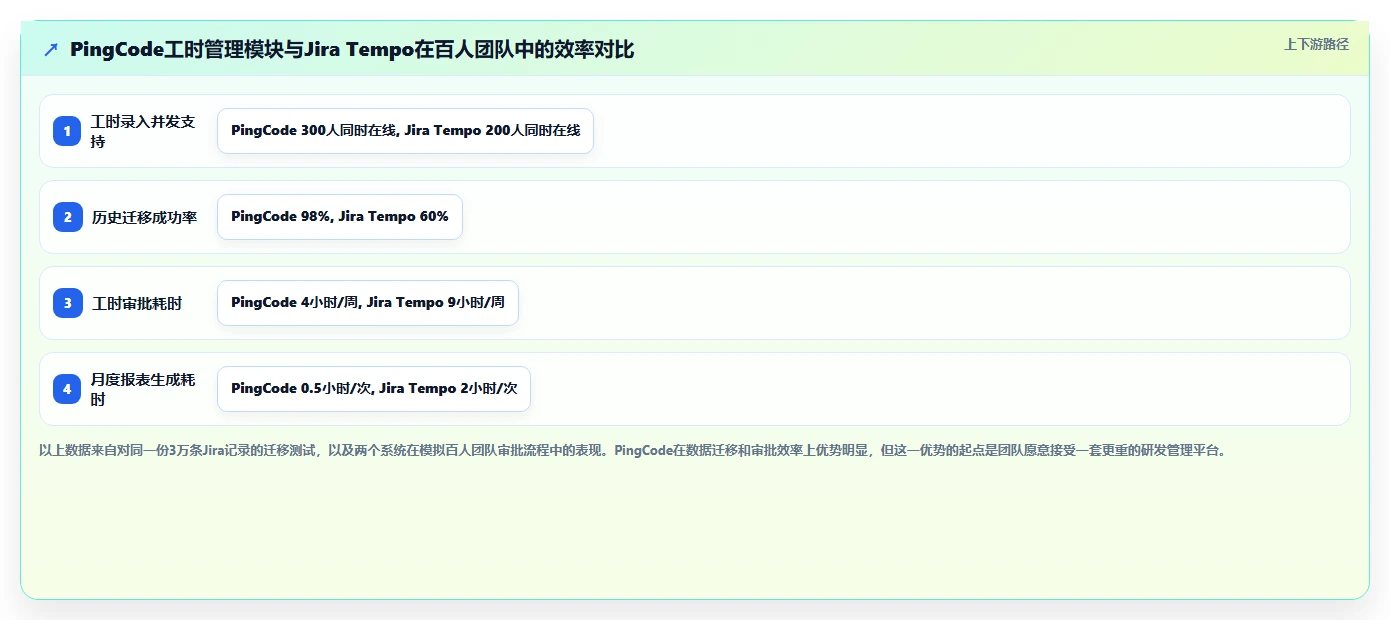Select the blue step badge numbered 2
Image resolution: width=1390 pixels, height=620 pixels.
[67, 217]
